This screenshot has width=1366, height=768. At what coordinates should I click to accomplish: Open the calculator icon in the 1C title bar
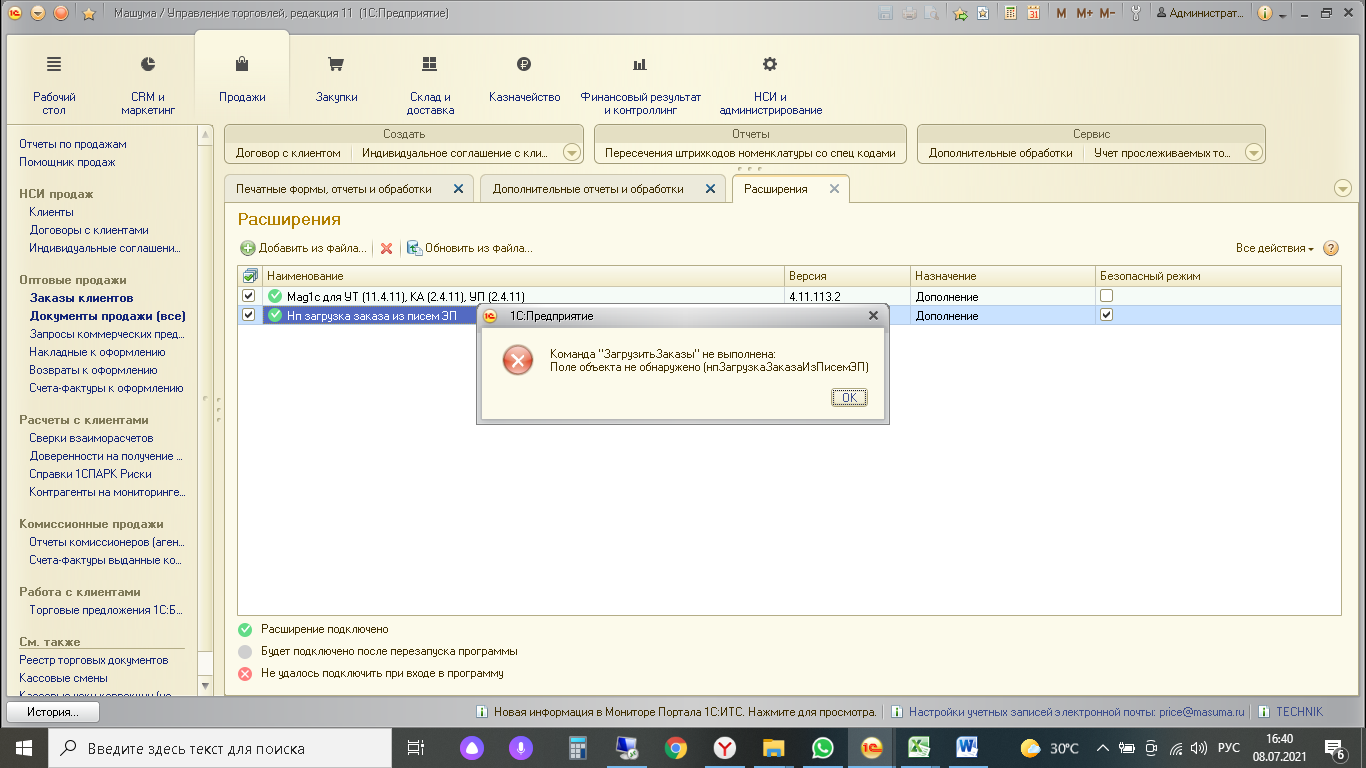1011,13
